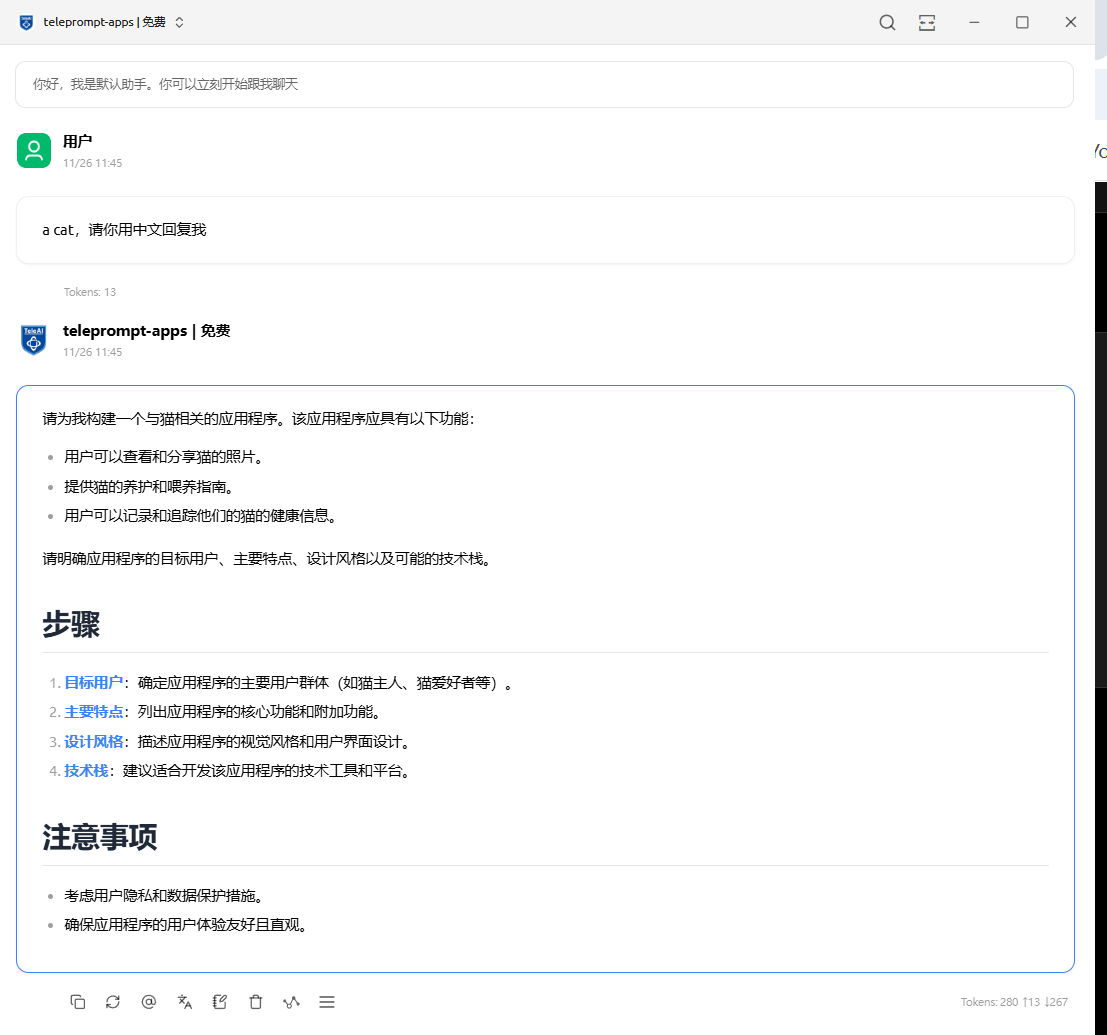
Task: Translate the reply with the translate icon
Action: point(184,1002)
